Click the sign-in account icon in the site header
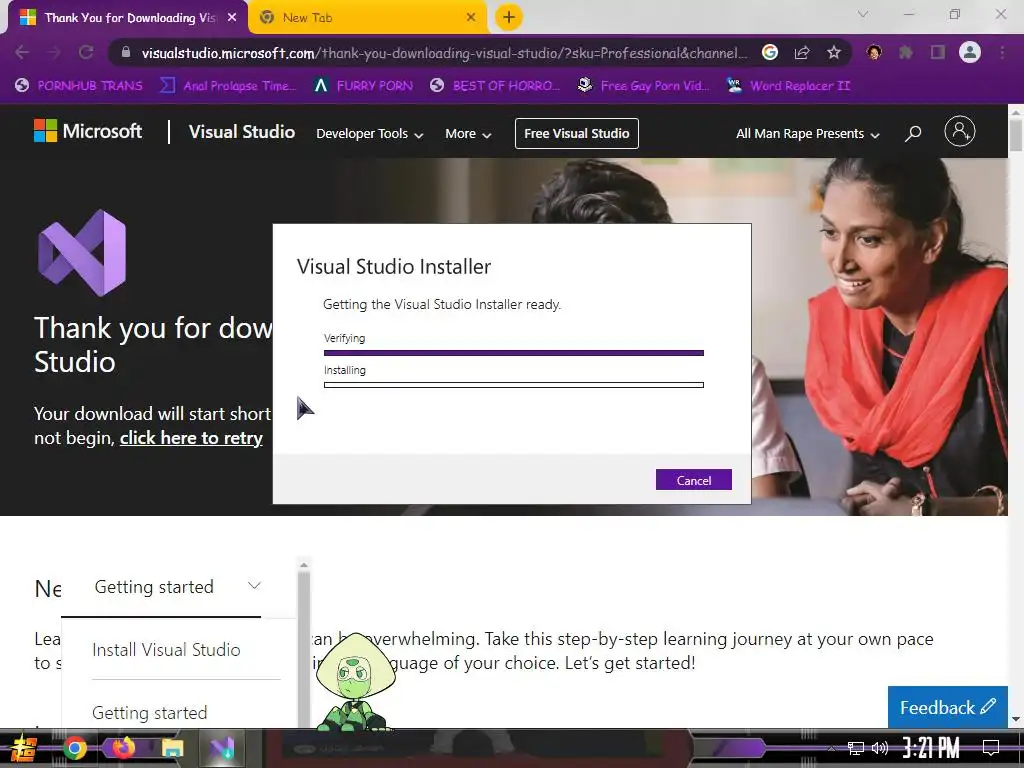 click(960, 131)
